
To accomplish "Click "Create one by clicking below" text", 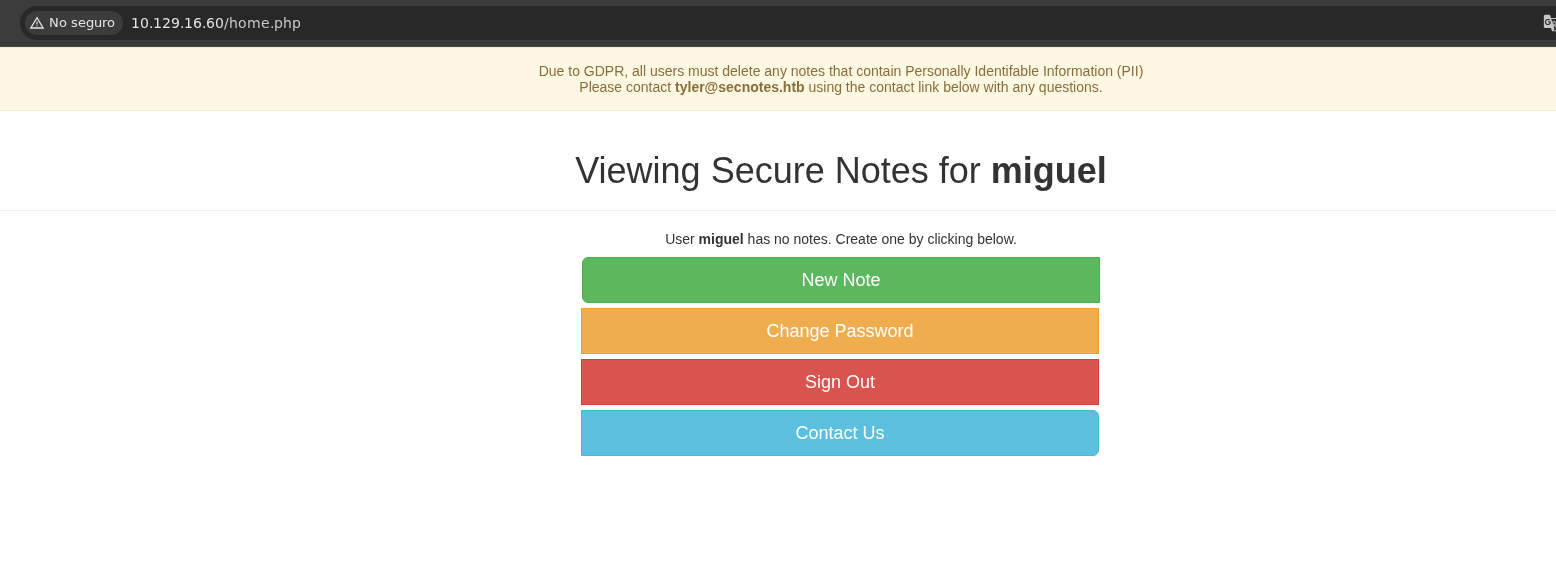I will [x=926, y=239].
